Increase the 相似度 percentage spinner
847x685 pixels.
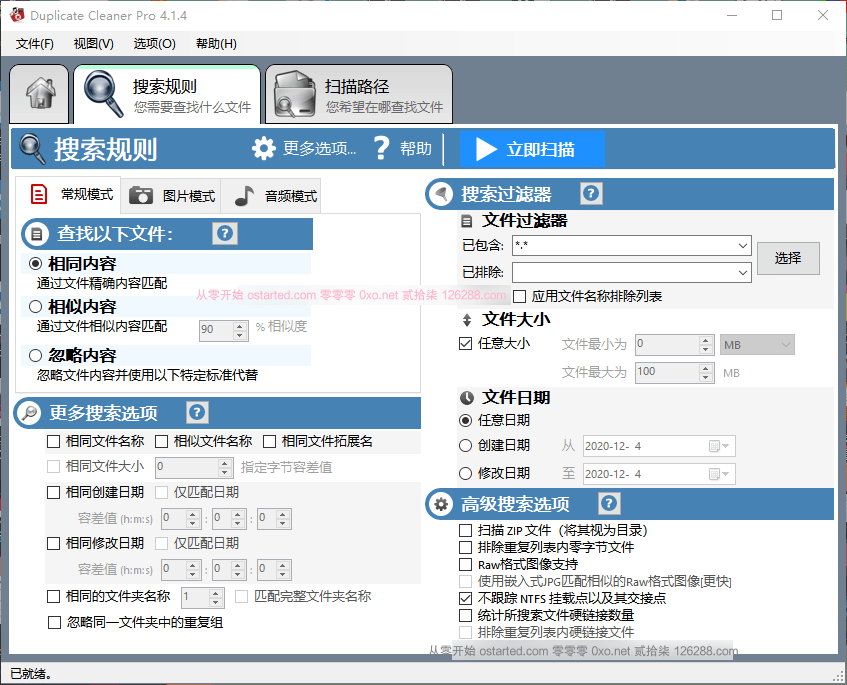240,326
